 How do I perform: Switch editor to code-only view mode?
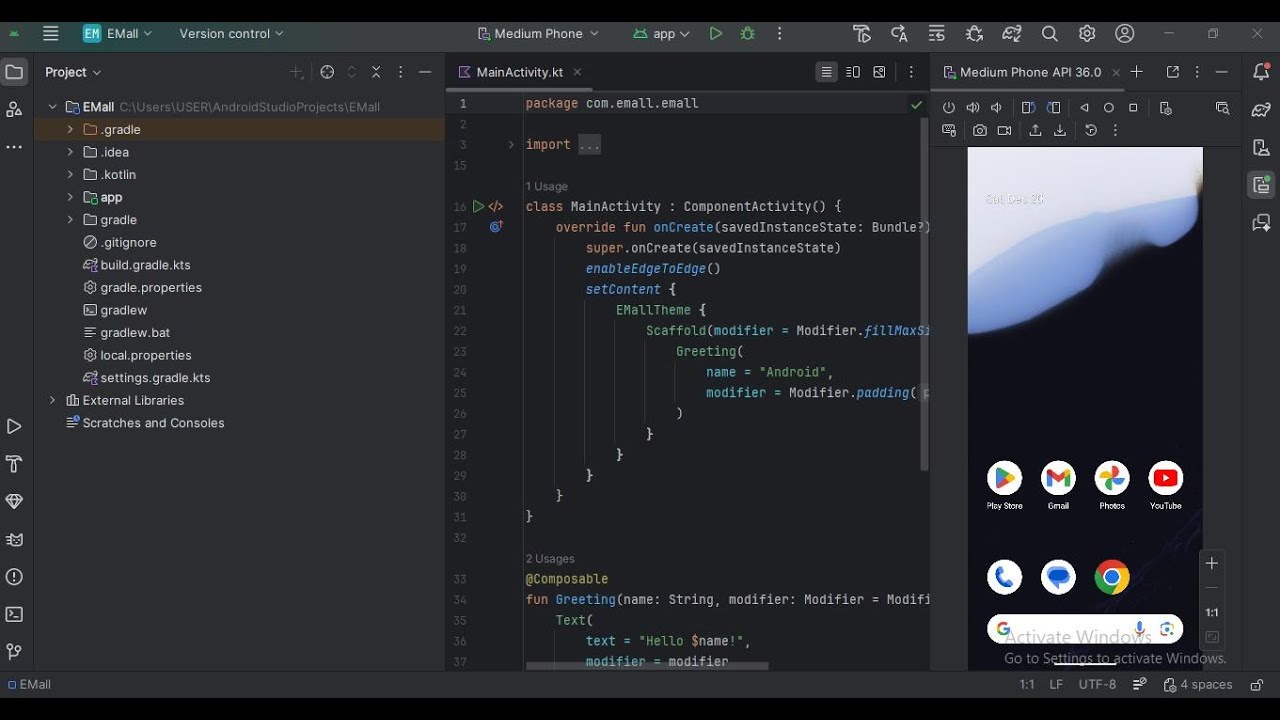coord(826,72)
